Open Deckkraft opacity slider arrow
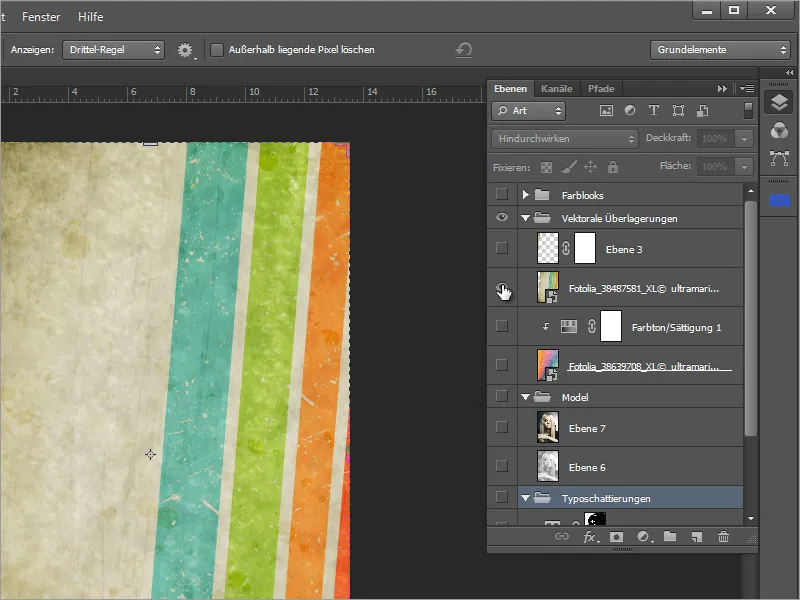The image size is (800, 600). pyautogui.click(x=744, y=139)
